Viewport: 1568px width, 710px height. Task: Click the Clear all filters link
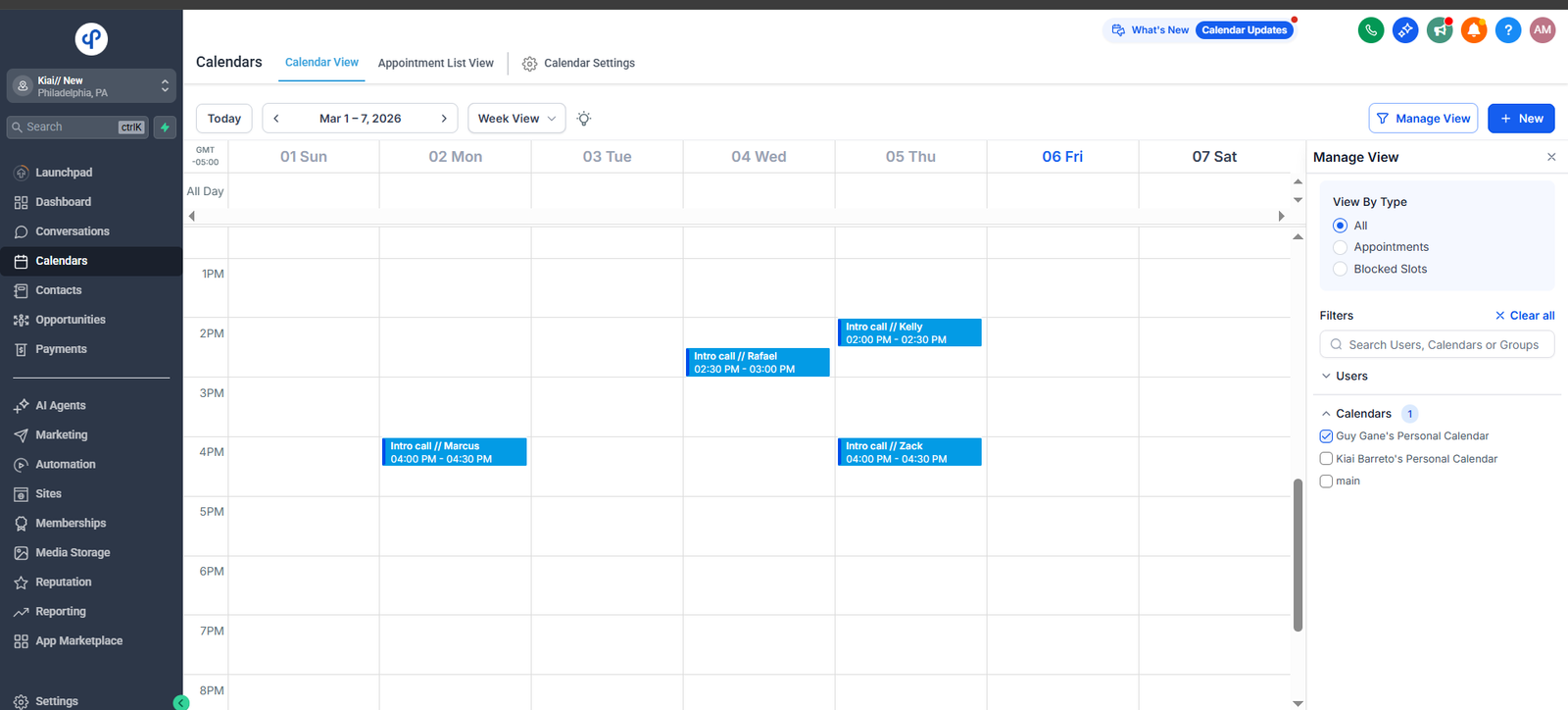tap(1525, 316)
